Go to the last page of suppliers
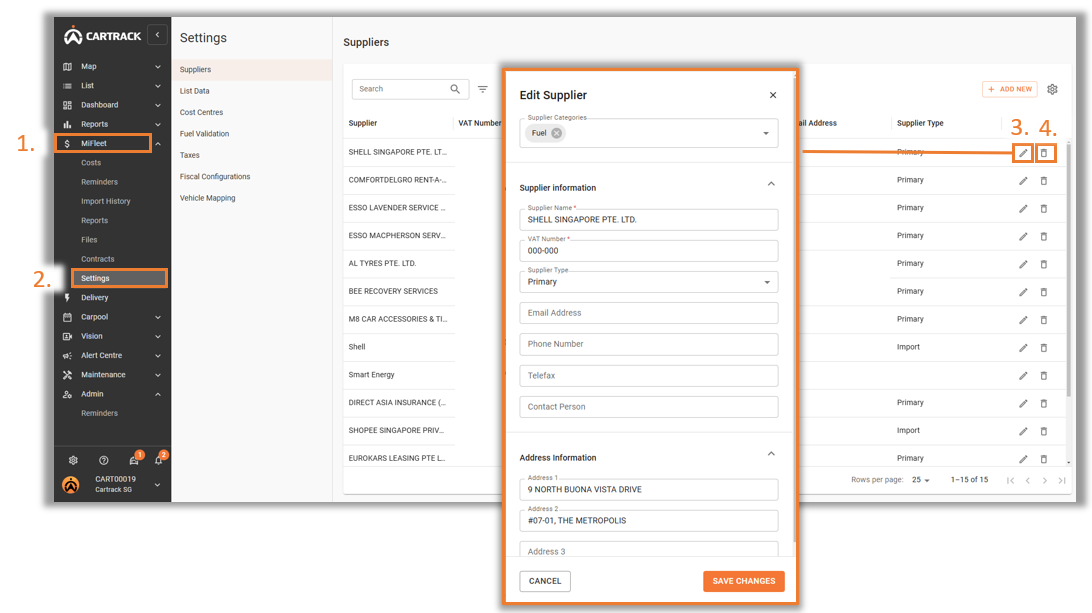The height and width of the screenshot is (613, 1092). pyautogui.click(x=1062, y=481)
